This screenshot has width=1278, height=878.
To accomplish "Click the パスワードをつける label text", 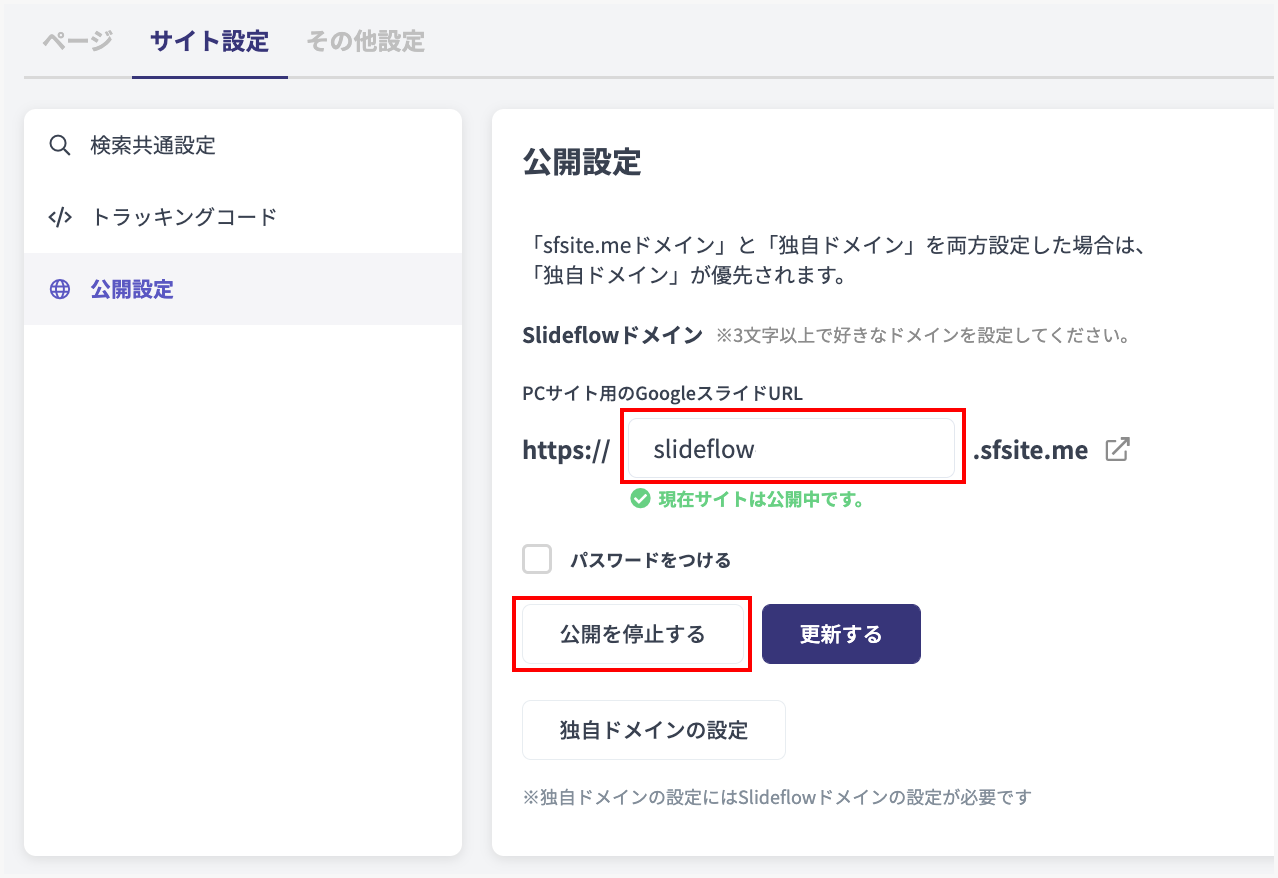I will pos(650,560).
